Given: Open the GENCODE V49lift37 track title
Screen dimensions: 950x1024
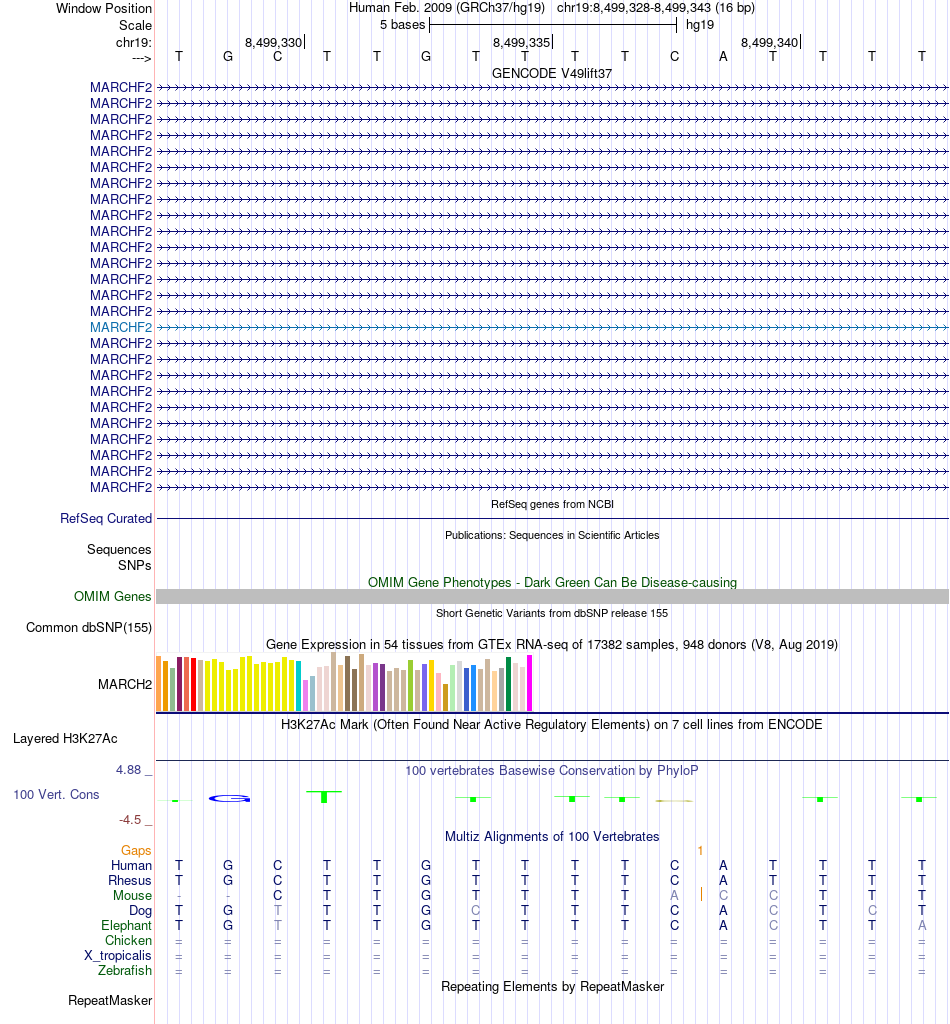Looking at the screenshot, I should click(552, 73).
